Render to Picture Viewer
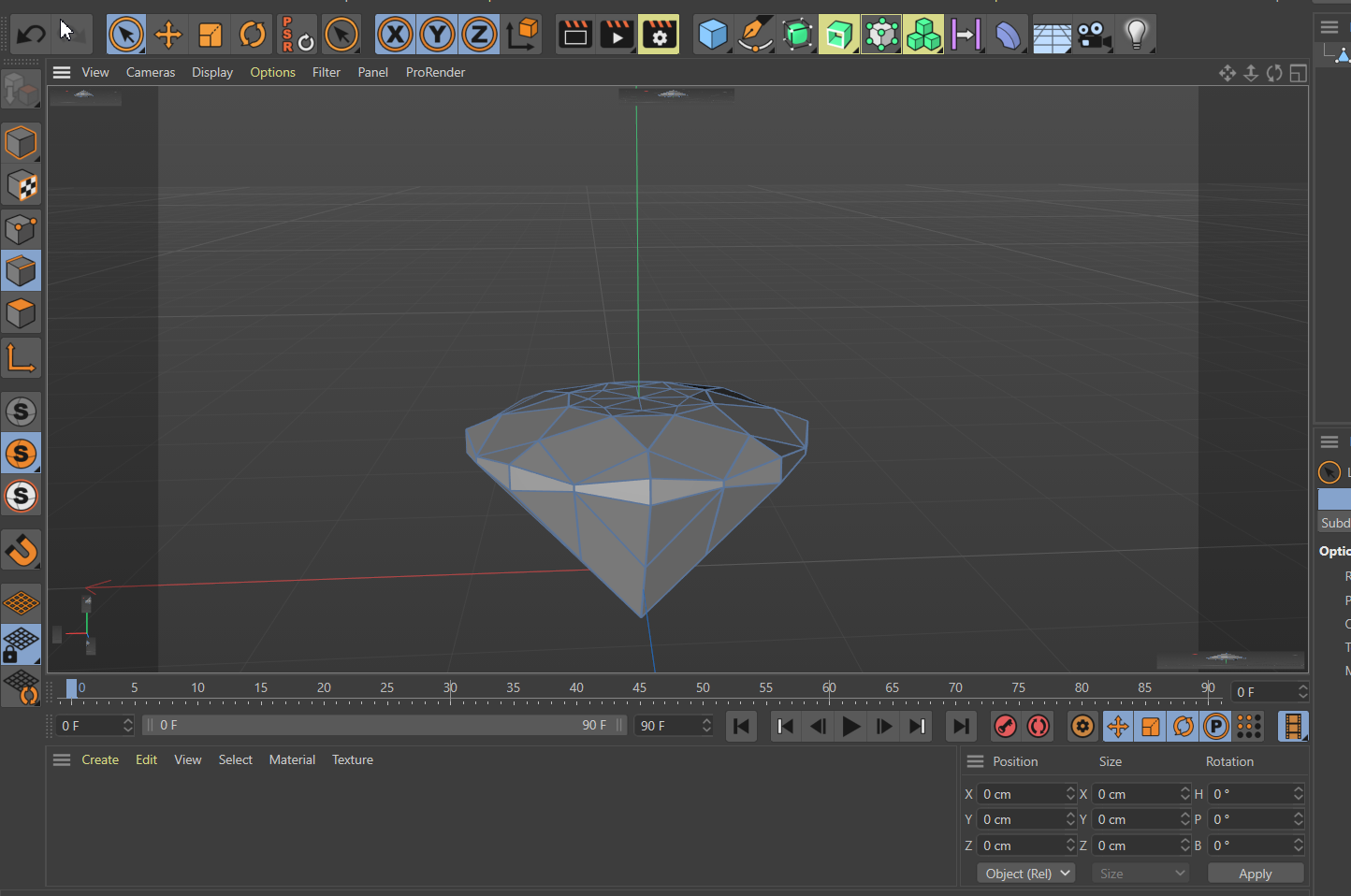The height and width of the screenshot is (896, 1351). pos(617,36)
